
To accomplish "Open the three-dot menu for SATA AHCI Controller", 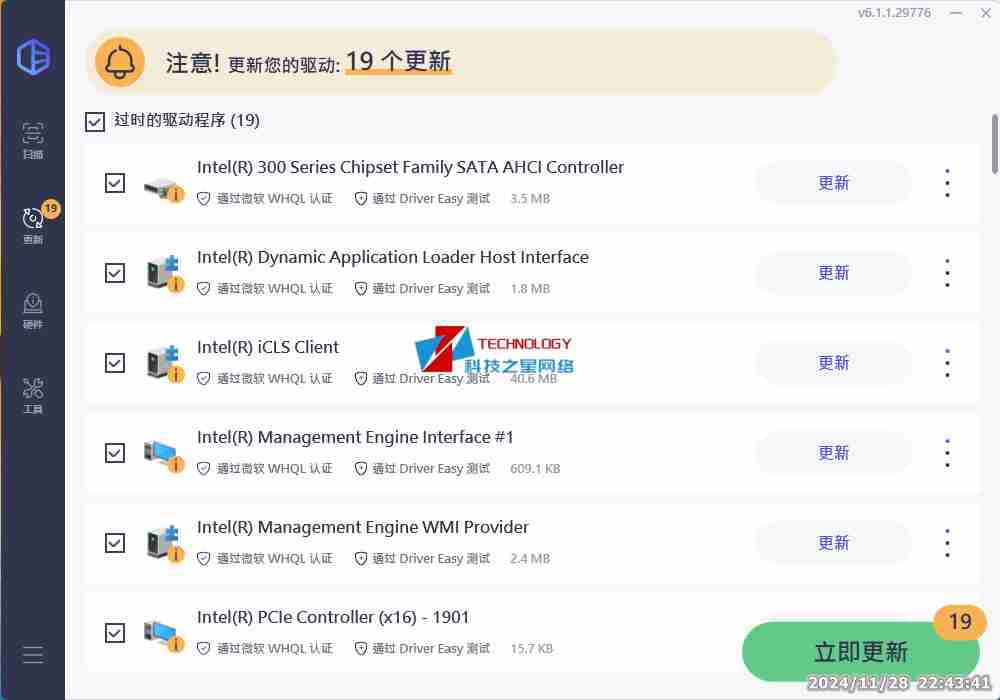I will point(947,182).
